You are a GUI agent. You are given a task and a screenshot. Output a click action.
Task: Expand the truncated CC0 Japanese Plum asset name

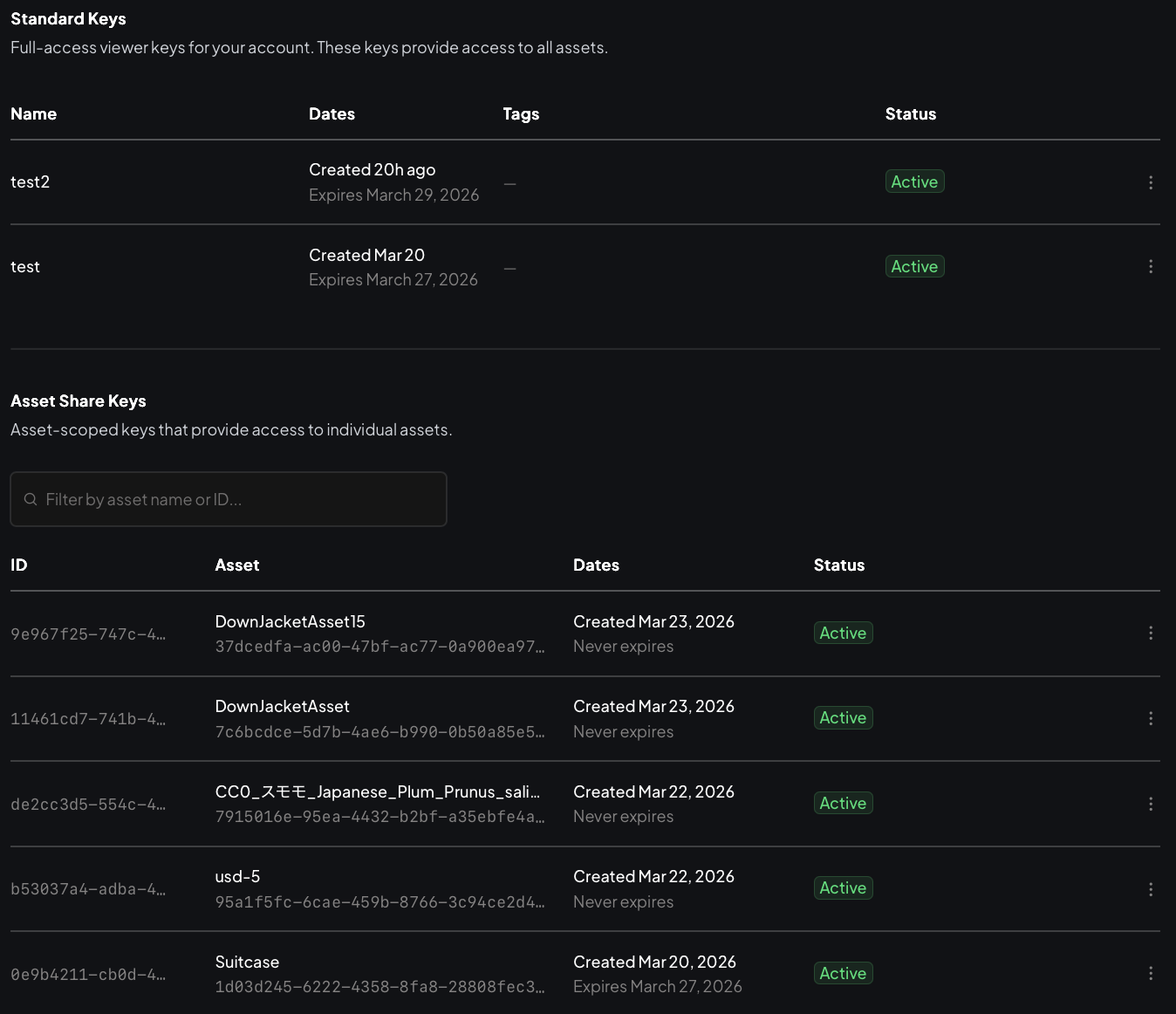tap(378, 791)
